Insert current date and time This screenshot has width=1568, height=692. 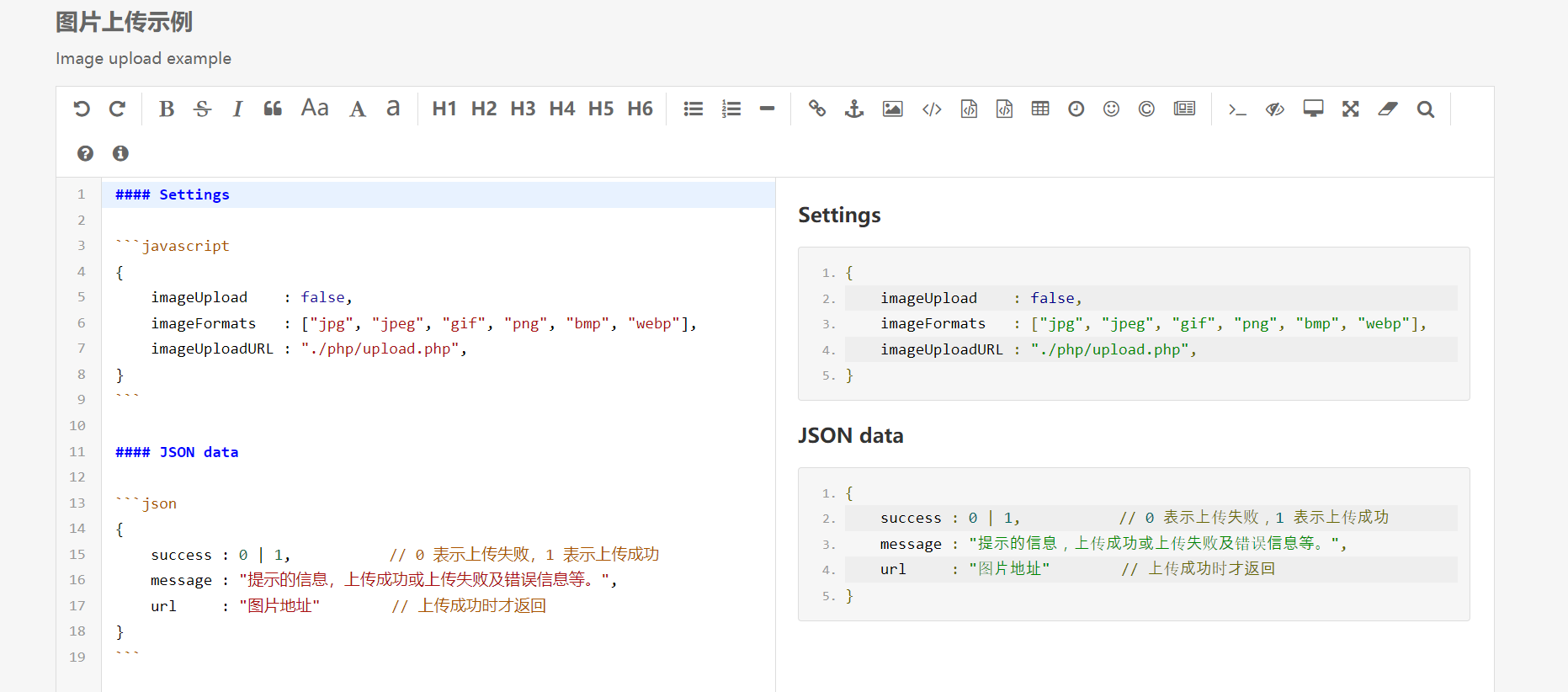(1076, 109)
